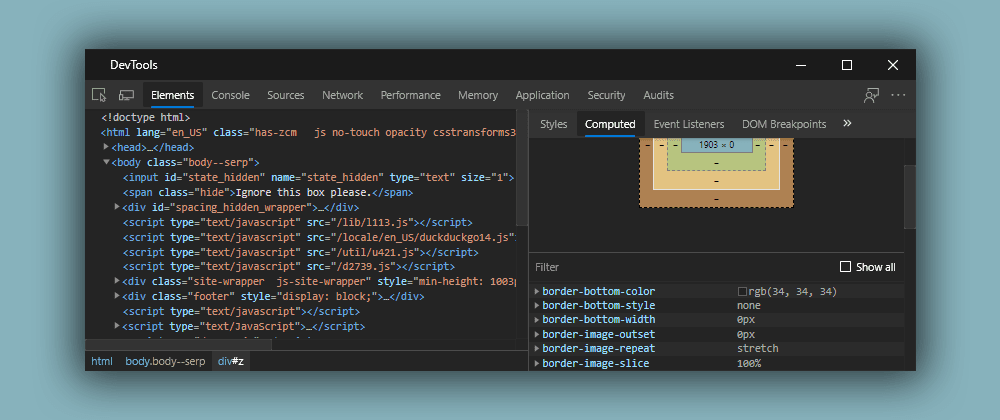
Task: Open the Performance tab
Action: tap(411, 95)
